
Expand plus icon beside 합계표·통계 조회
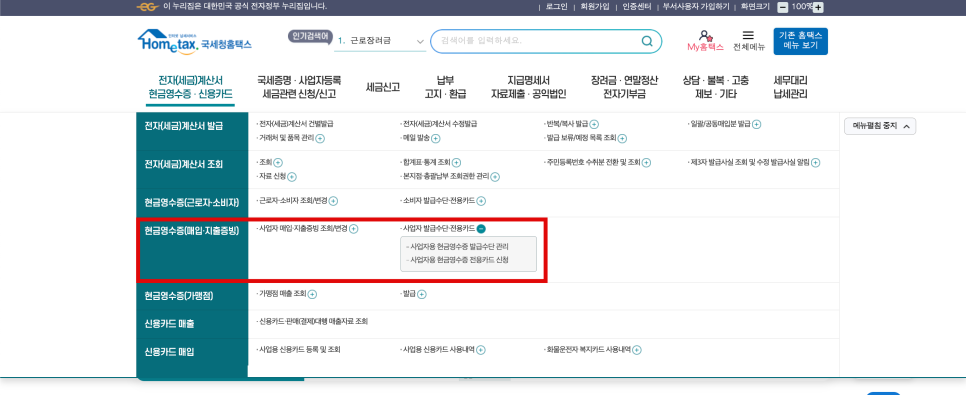[457, 163]
